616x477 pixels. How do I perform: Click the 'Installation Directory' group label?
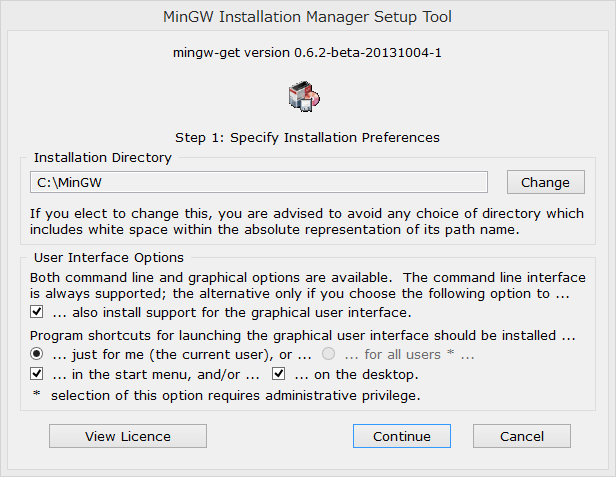pyautogui.click(x=103, y=158)
